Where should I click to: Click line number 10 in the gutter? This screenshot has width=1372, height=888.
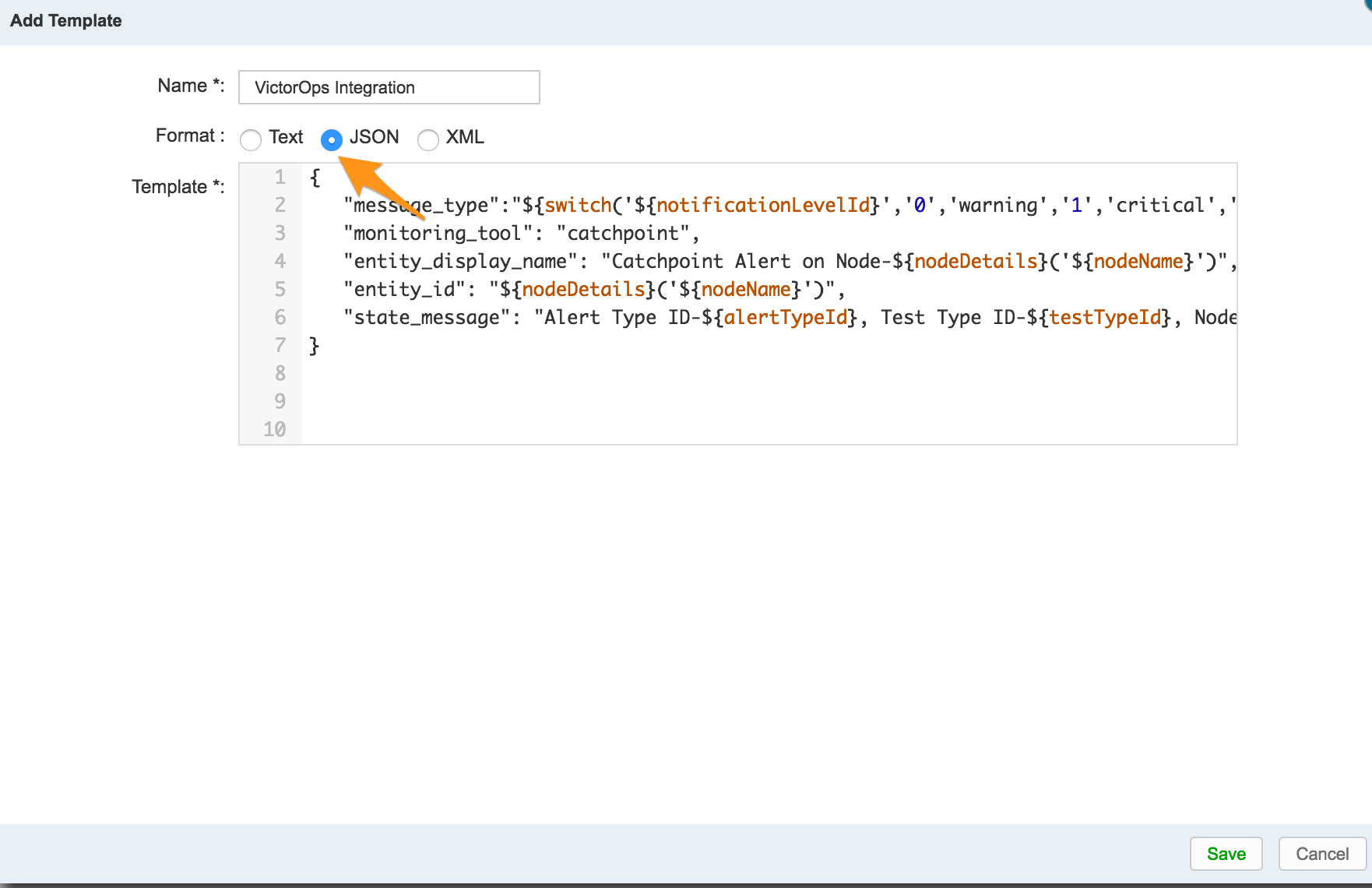tap(276, 429)
